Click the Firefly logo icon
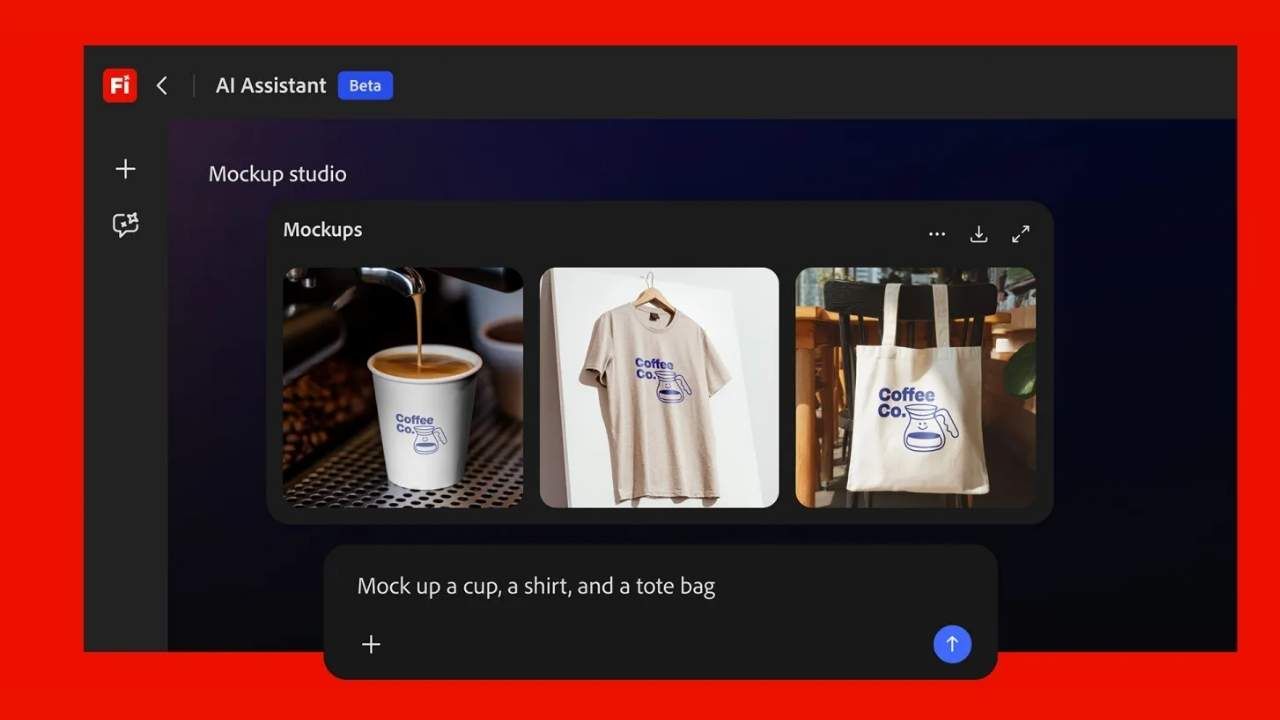1280x720 pixels. pyautogui.click(x=119, y=86)
